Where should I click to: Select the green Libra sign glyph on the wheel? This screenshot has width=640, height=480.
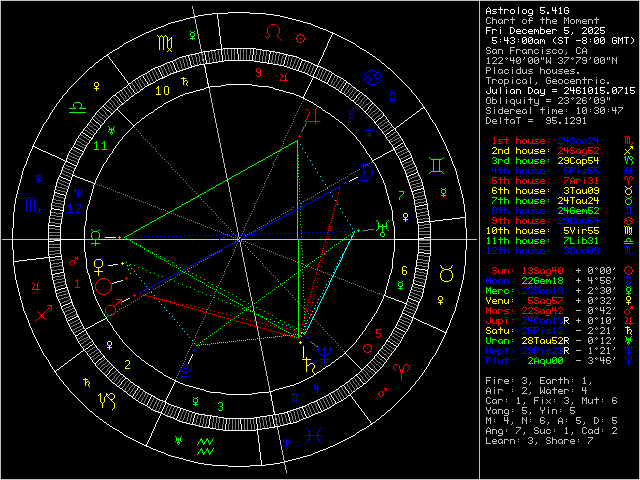point(77,107)
